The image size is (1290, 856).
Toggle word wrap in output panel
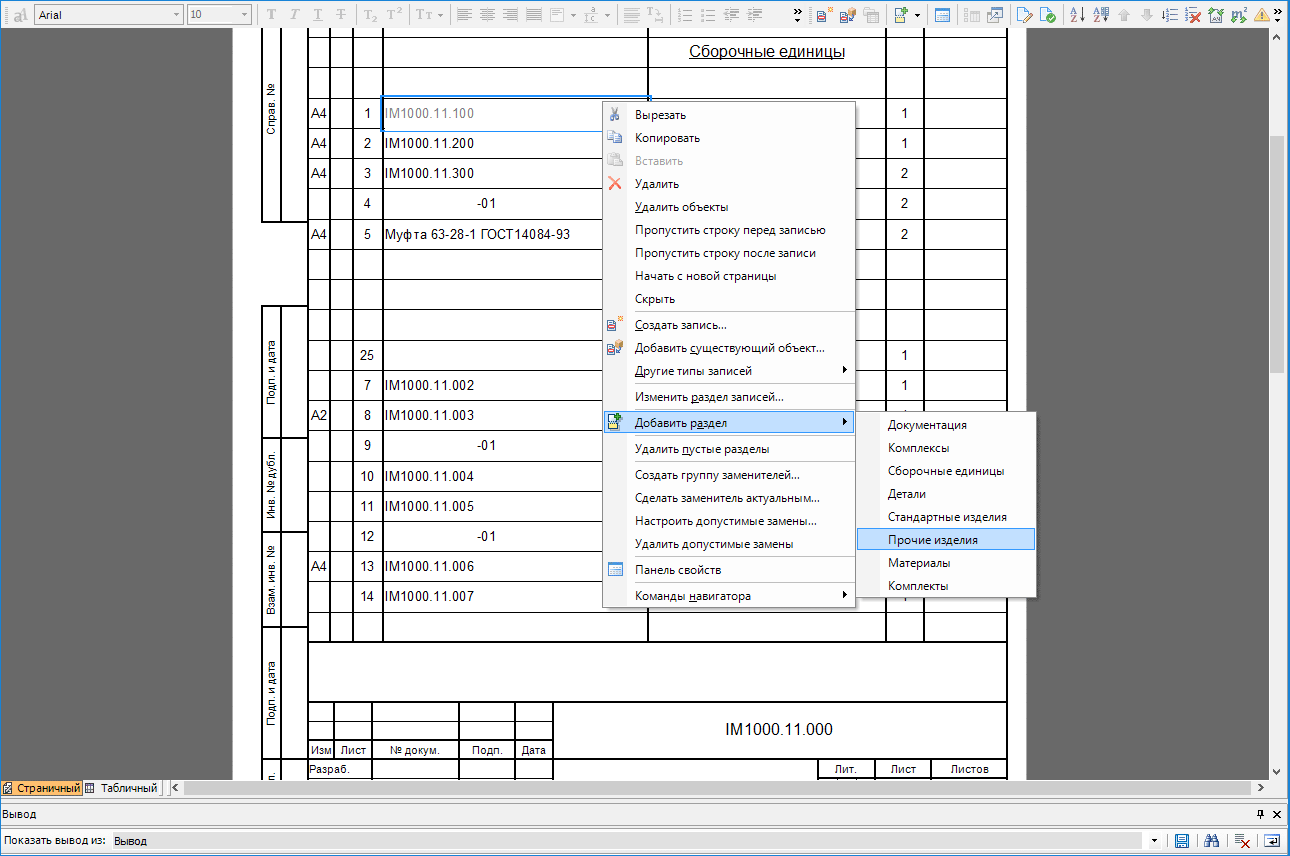tap(1272, 841)
